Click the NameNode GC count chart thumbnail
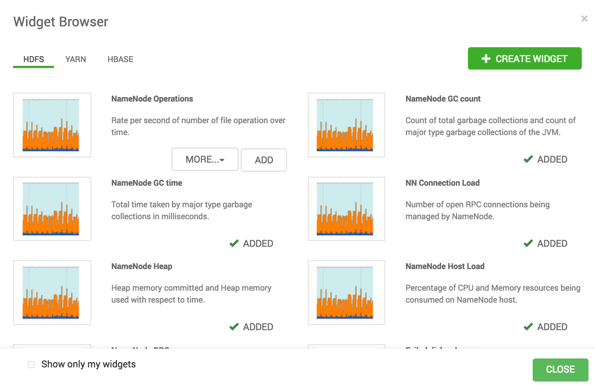 (346, 125)
